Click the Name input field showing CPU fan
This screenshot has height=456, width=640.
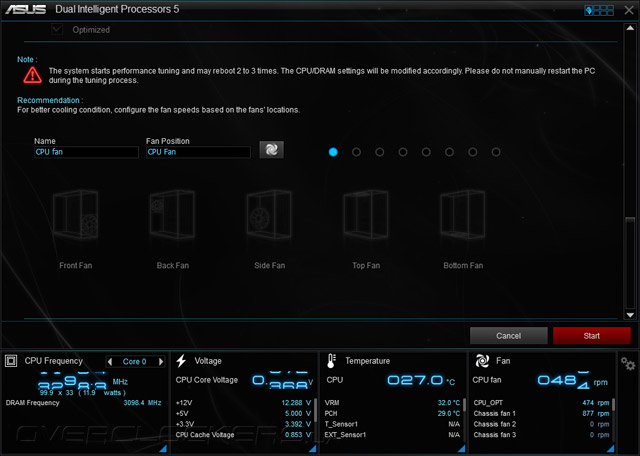tap(87, 152)
